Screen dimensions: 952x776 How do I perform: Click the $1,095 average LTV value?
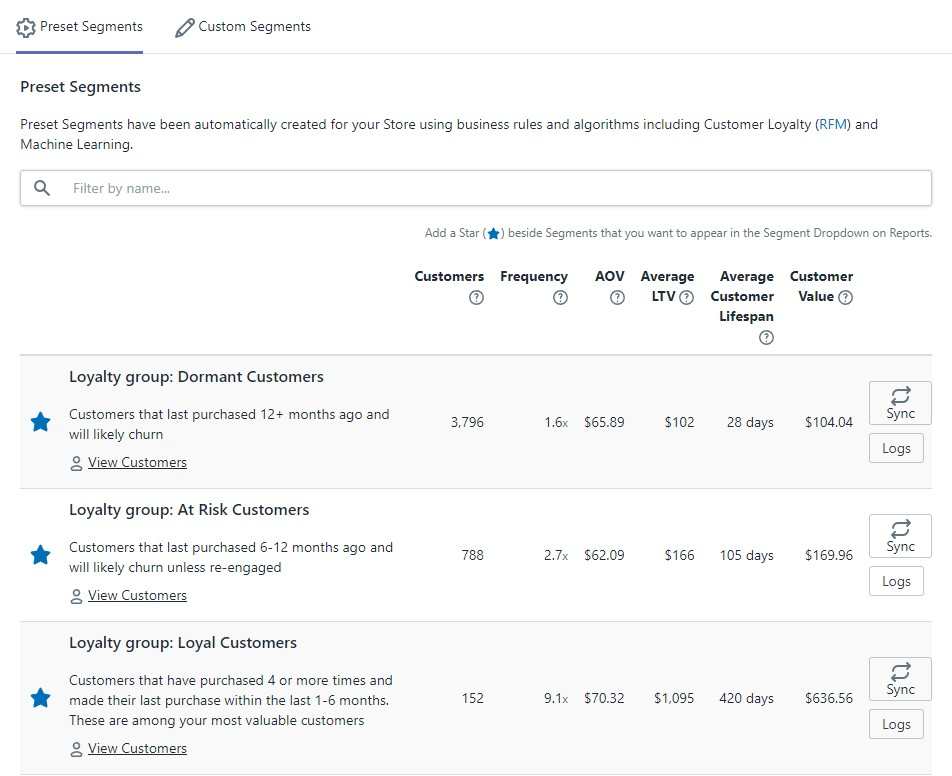[x=674, y=699]
